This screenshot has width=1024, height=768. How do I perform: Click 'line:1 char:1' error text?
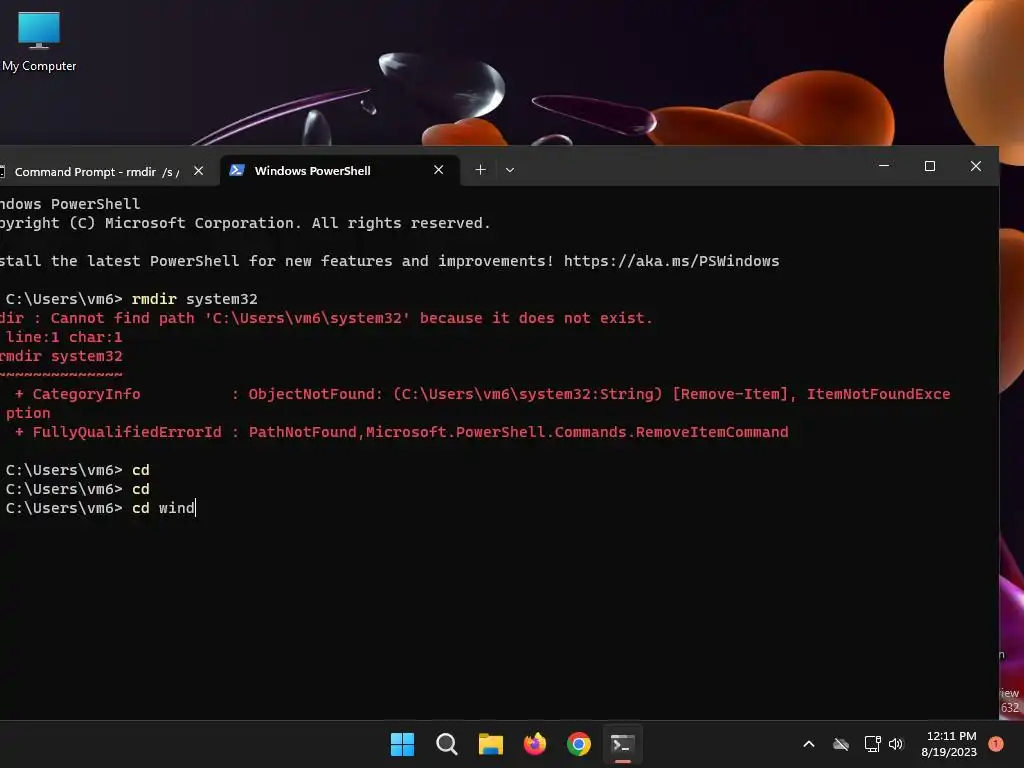pyautogui.click(x=64, y=337)
